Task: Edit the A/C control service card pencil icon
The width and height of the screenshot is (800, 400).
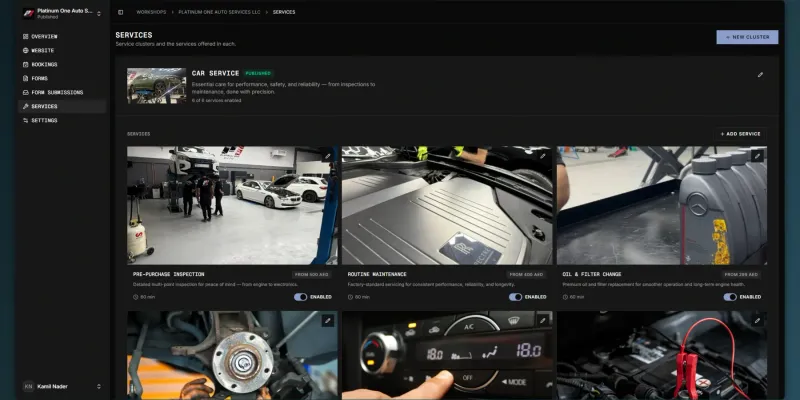Action: 542,321
